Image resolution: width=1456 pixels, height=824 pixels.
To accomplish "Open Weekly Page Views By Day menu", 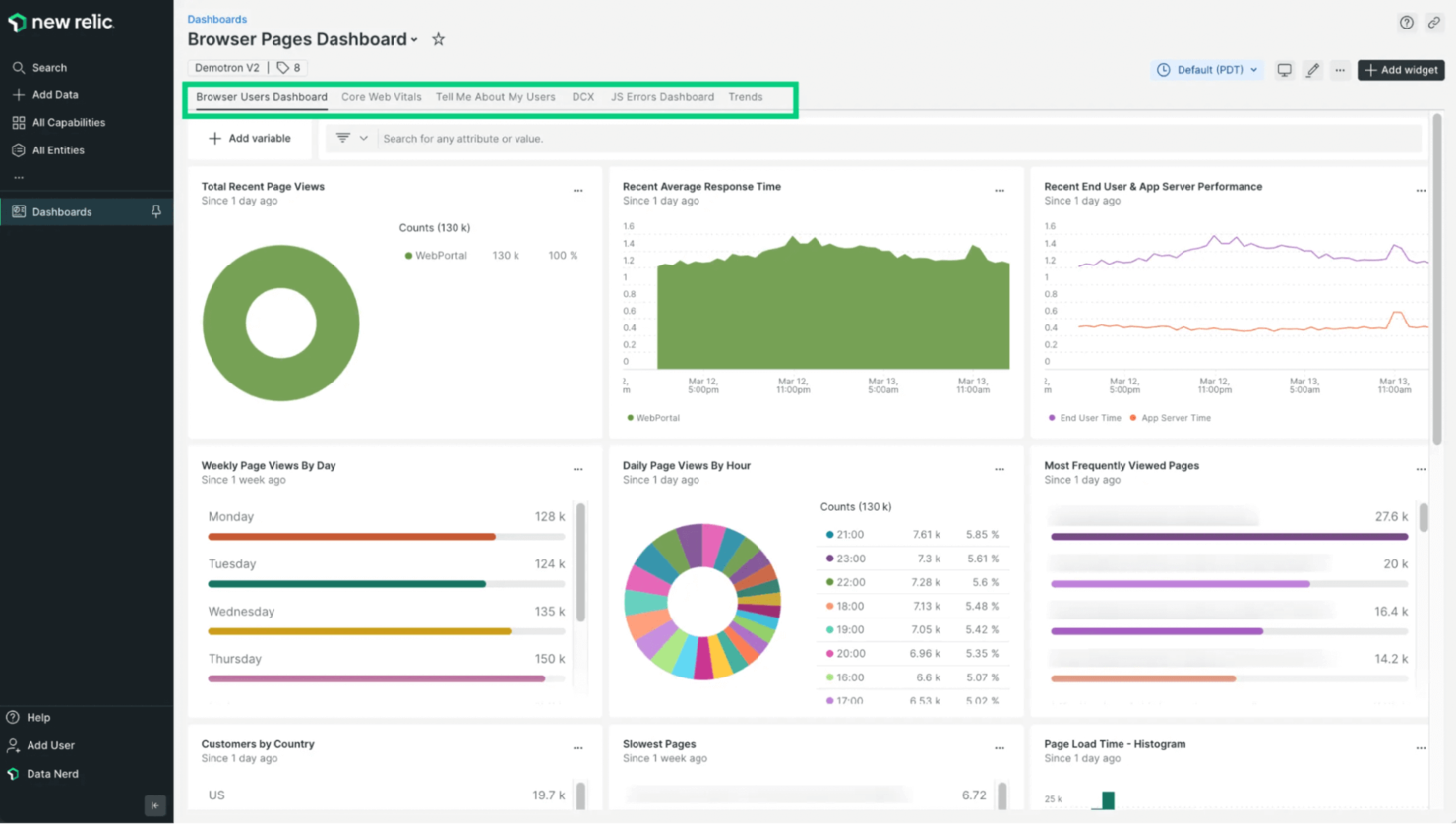I will [x=578, y=470].
